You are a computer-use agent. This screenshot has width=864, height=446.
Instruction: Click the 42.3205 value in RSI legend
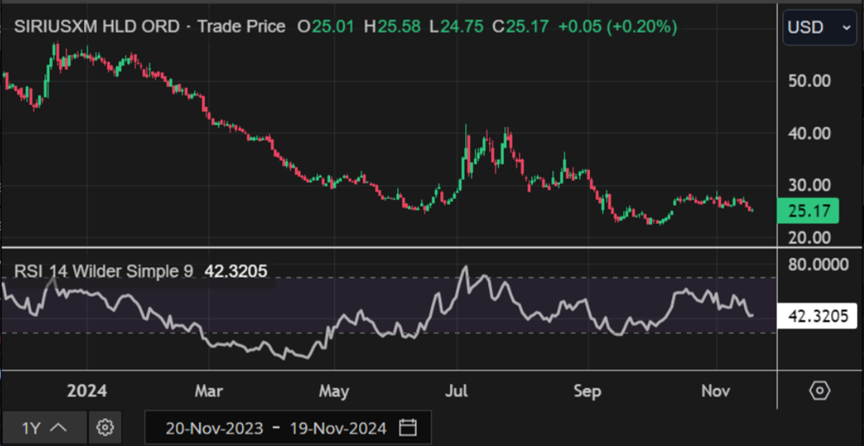pos(236,271)
